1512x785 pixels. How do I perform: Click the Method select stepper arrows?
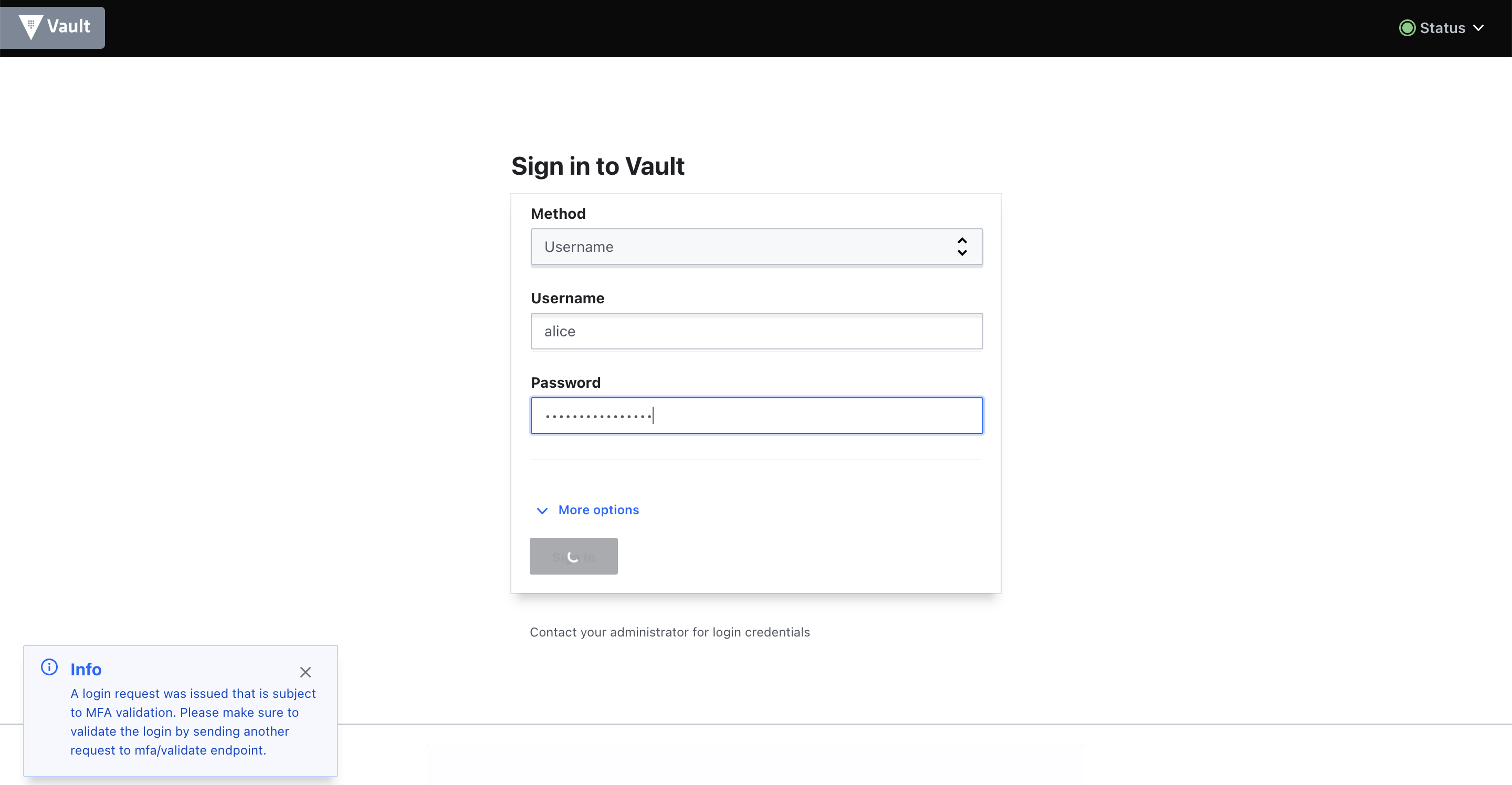coord(962,247)
